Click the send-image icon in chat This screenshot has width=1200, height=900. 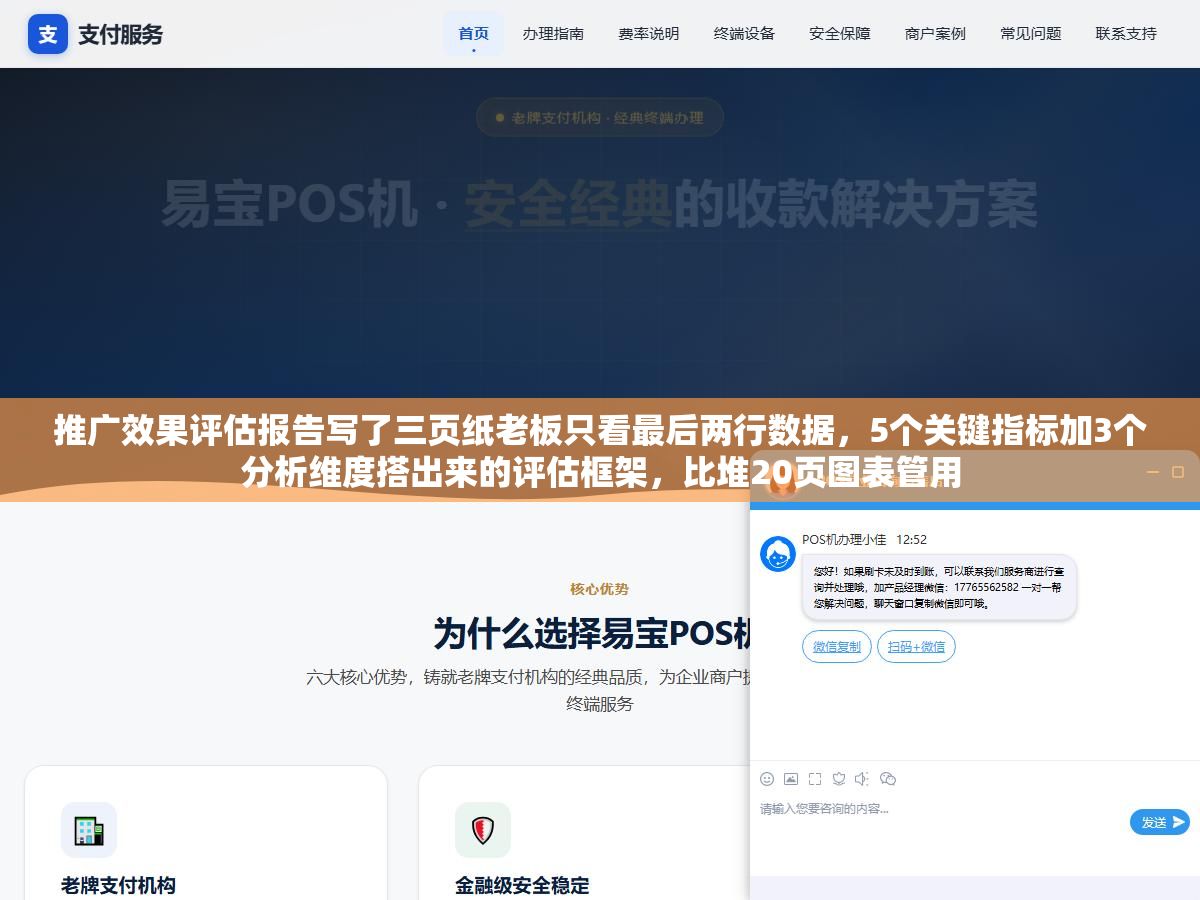pyautogui.click(x=791, y=779)
